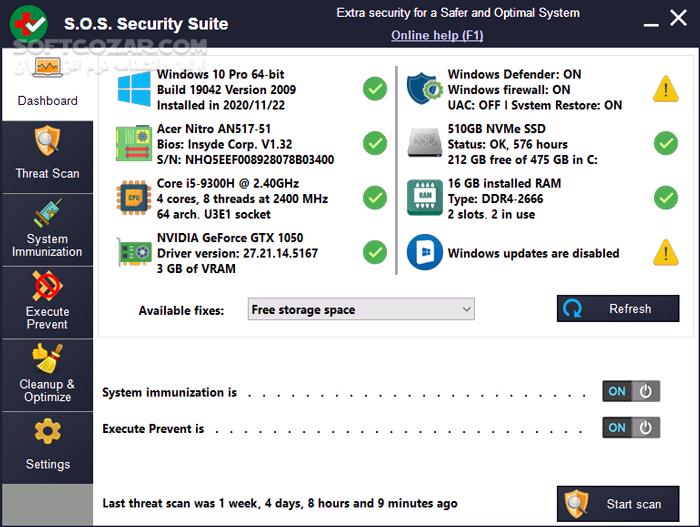This screenshot has width=700, height=527.
Task: Click the Start scan button
Action: (618, 504)
